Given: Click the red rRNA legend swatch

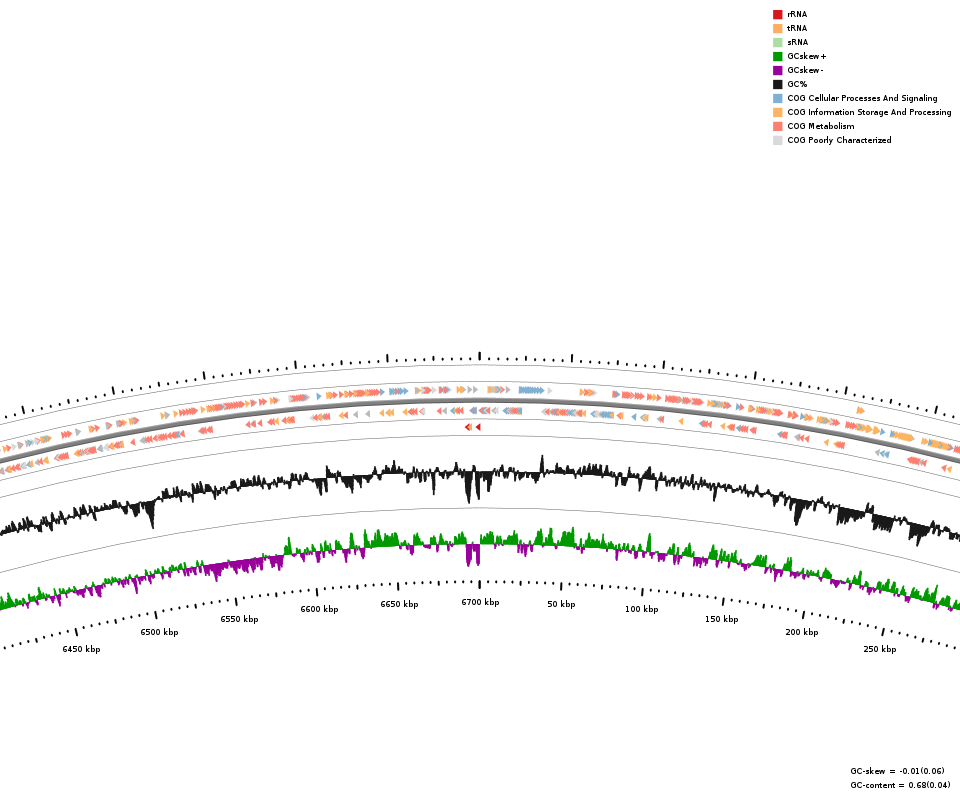Looking at the screenshot, I should click(777, 15).
